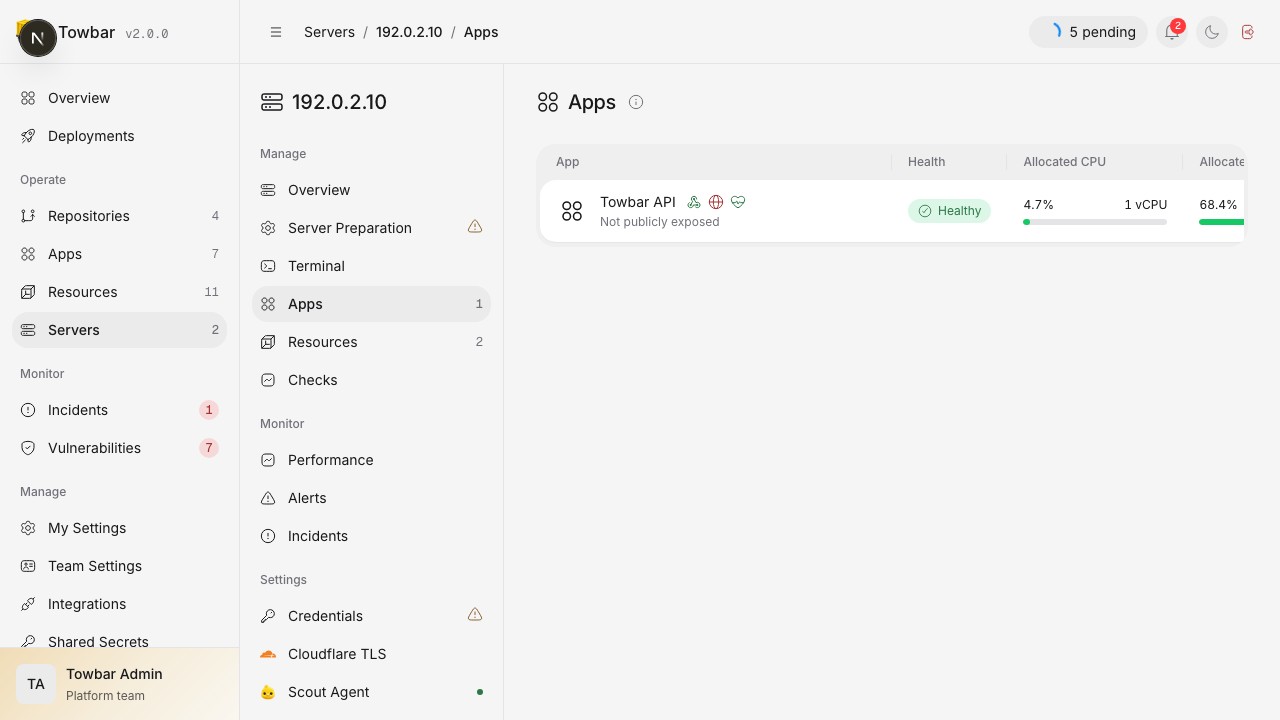
Task: Click the 68.4% memory progress bar
Action: (1221, 222)
